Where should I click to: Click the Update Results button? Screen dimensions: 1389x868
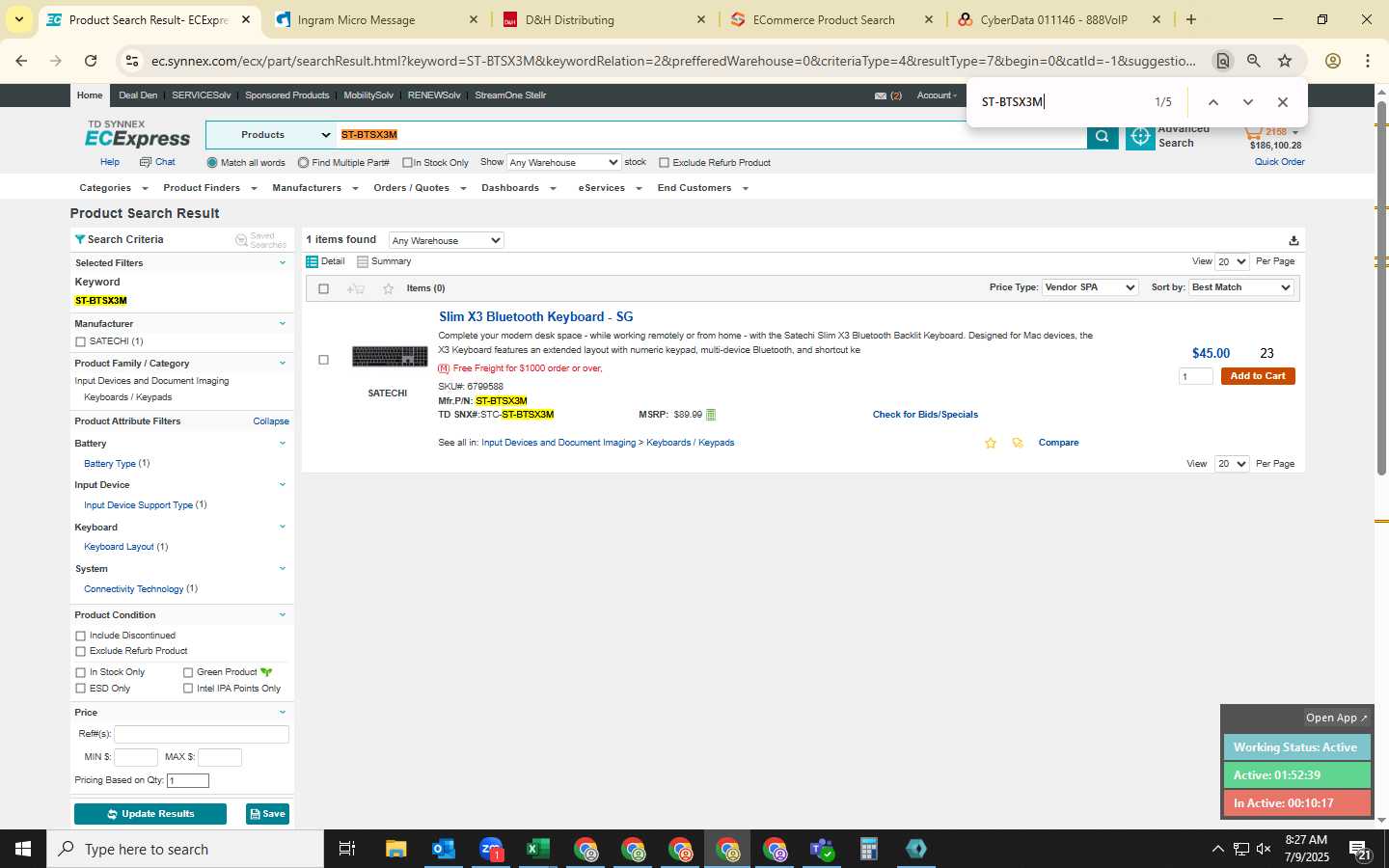150,814
